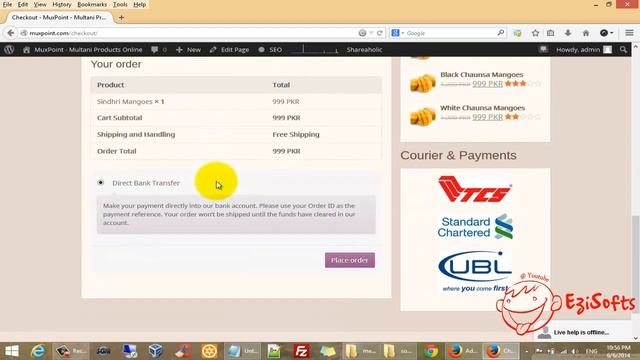
Task: Launch Internet Explorer from the taskbar
Action: coord(38,351)
